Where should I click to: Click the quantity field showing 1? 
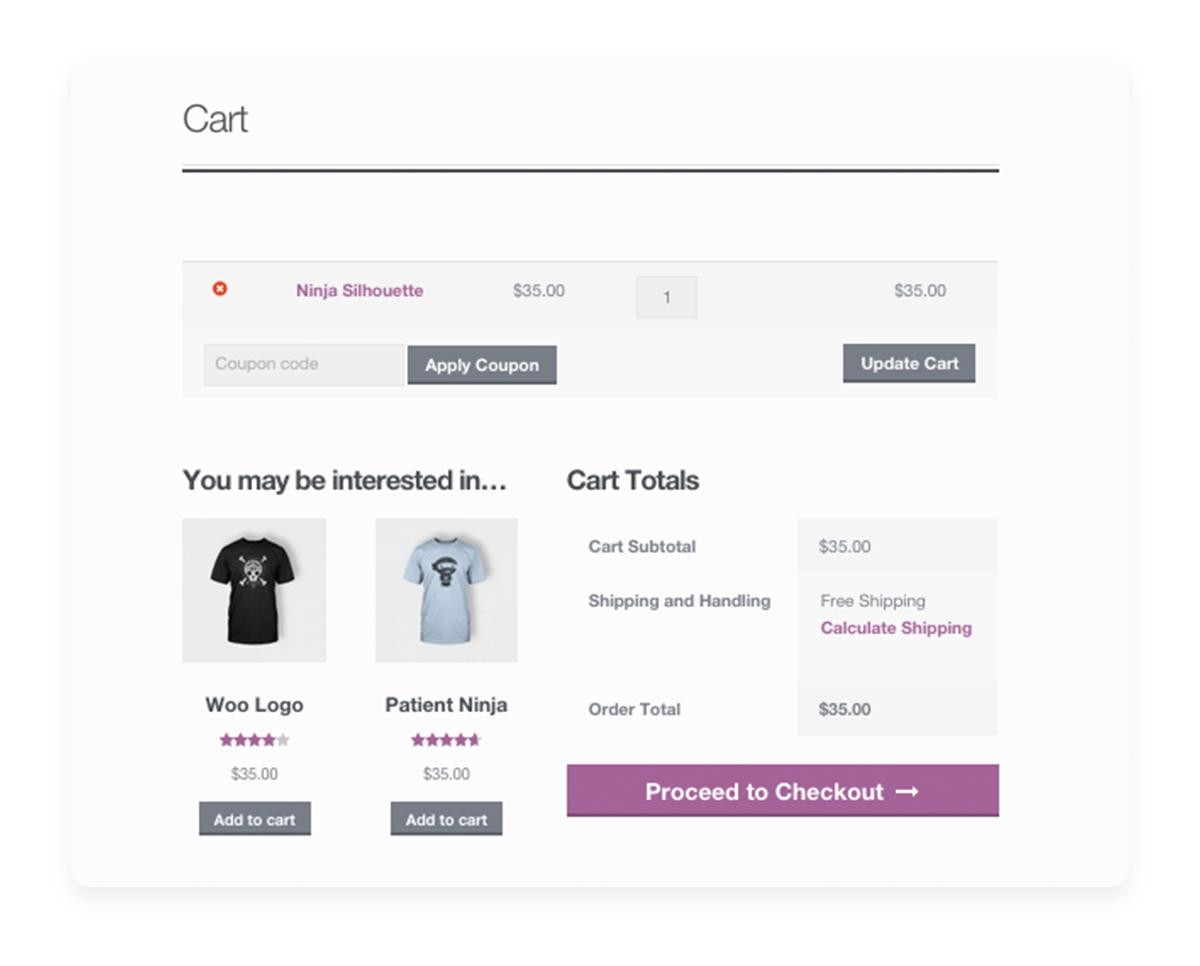pyautogui.click(x=667, y=297)
